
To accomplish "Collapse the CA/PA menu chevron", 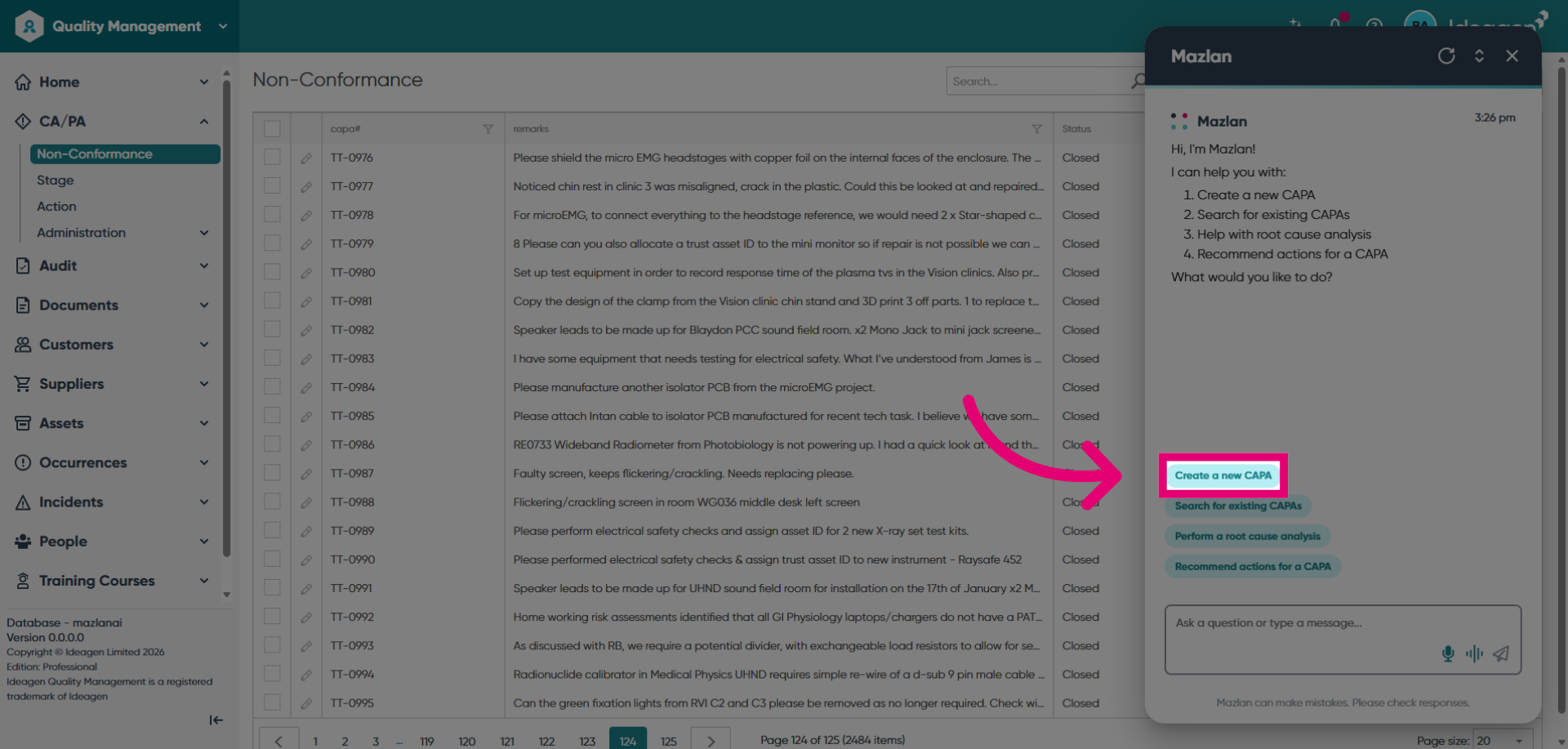I will tap(204, 122).
